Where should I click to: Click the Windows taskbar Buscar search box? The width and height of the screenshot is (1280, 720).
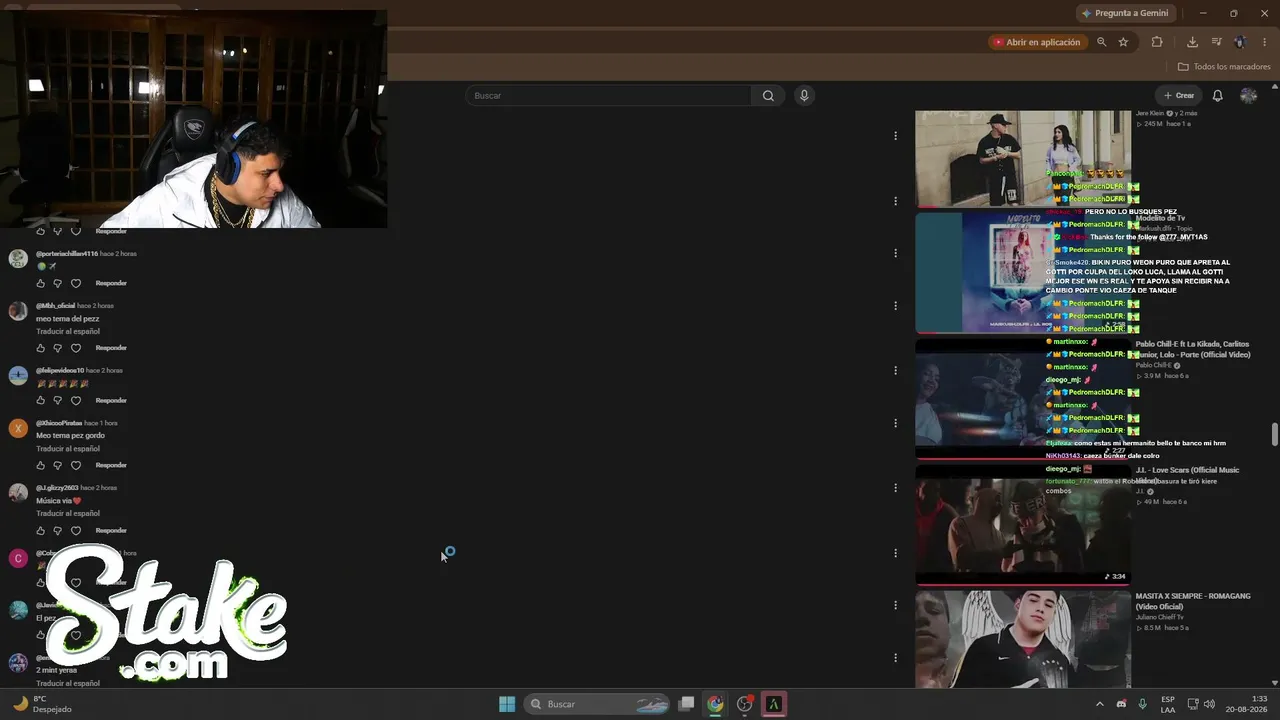[x=598, y=704]
